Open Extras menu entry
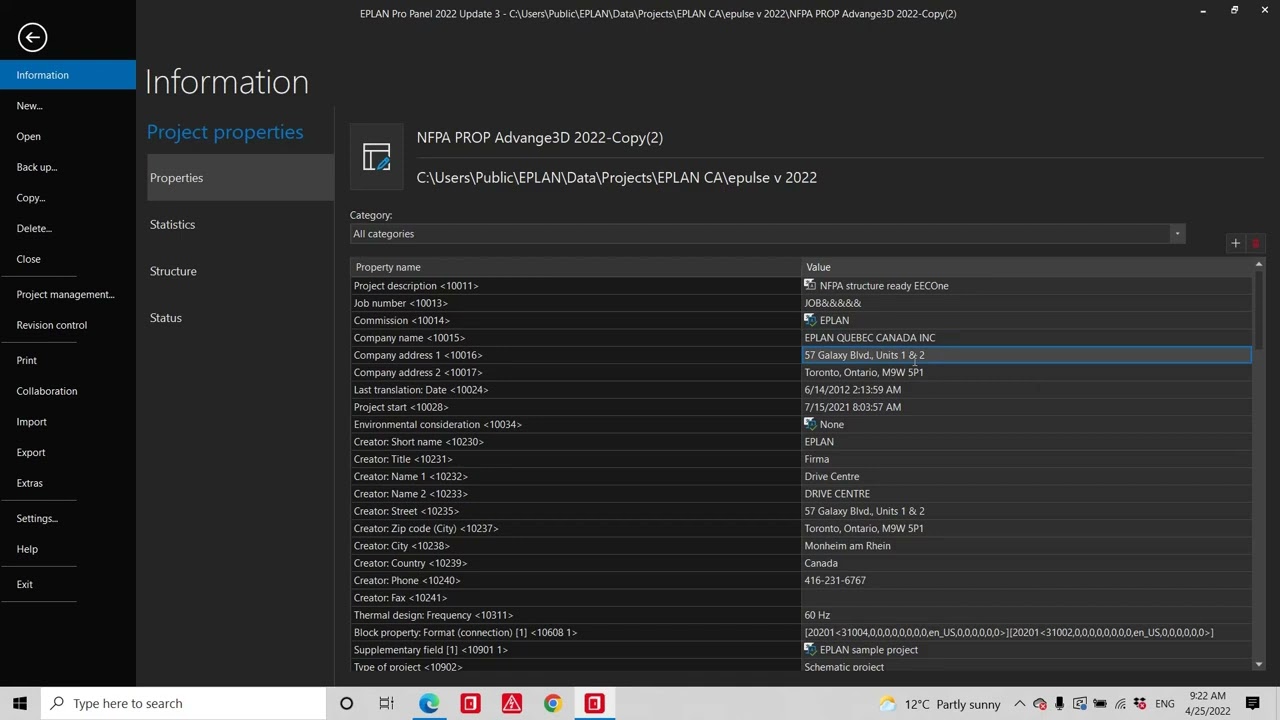 (30, 483)
